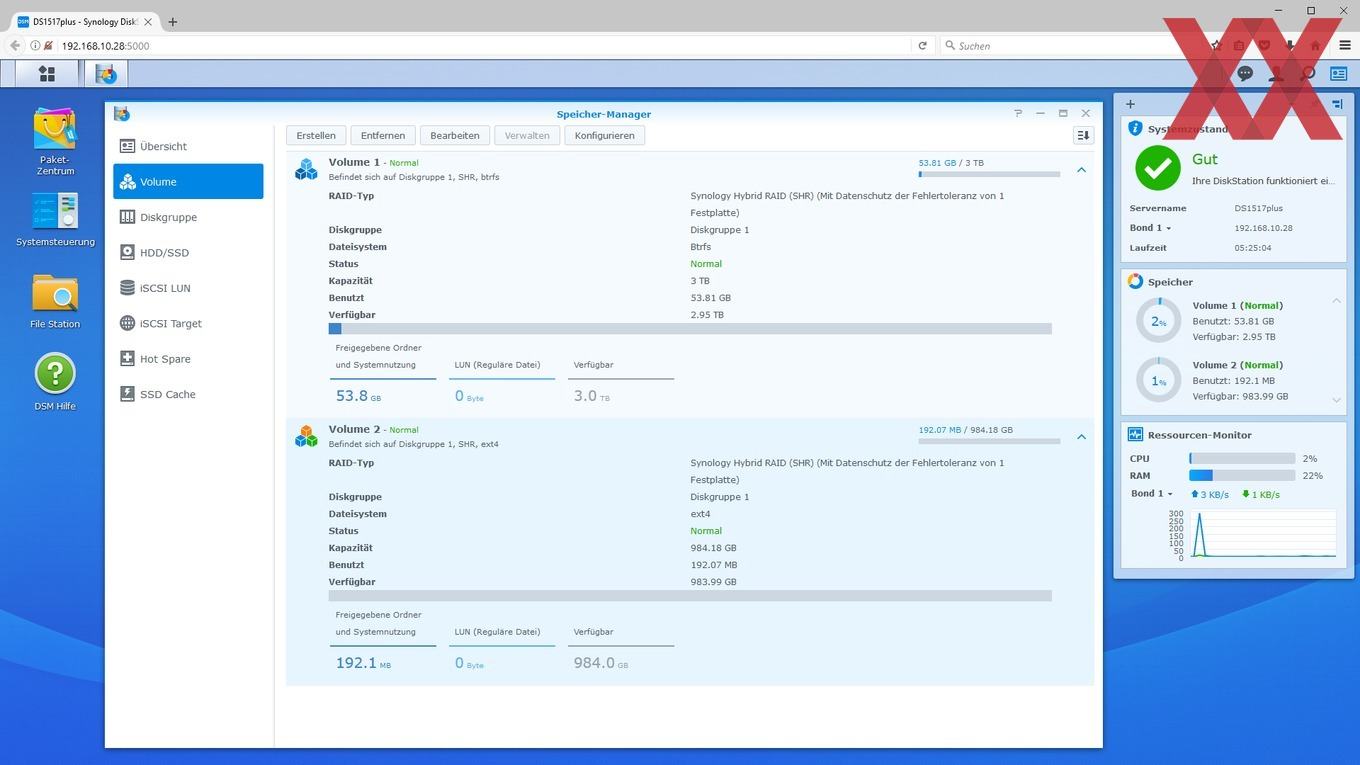Click IP address 192.168.10.28 in widget

1263,228
